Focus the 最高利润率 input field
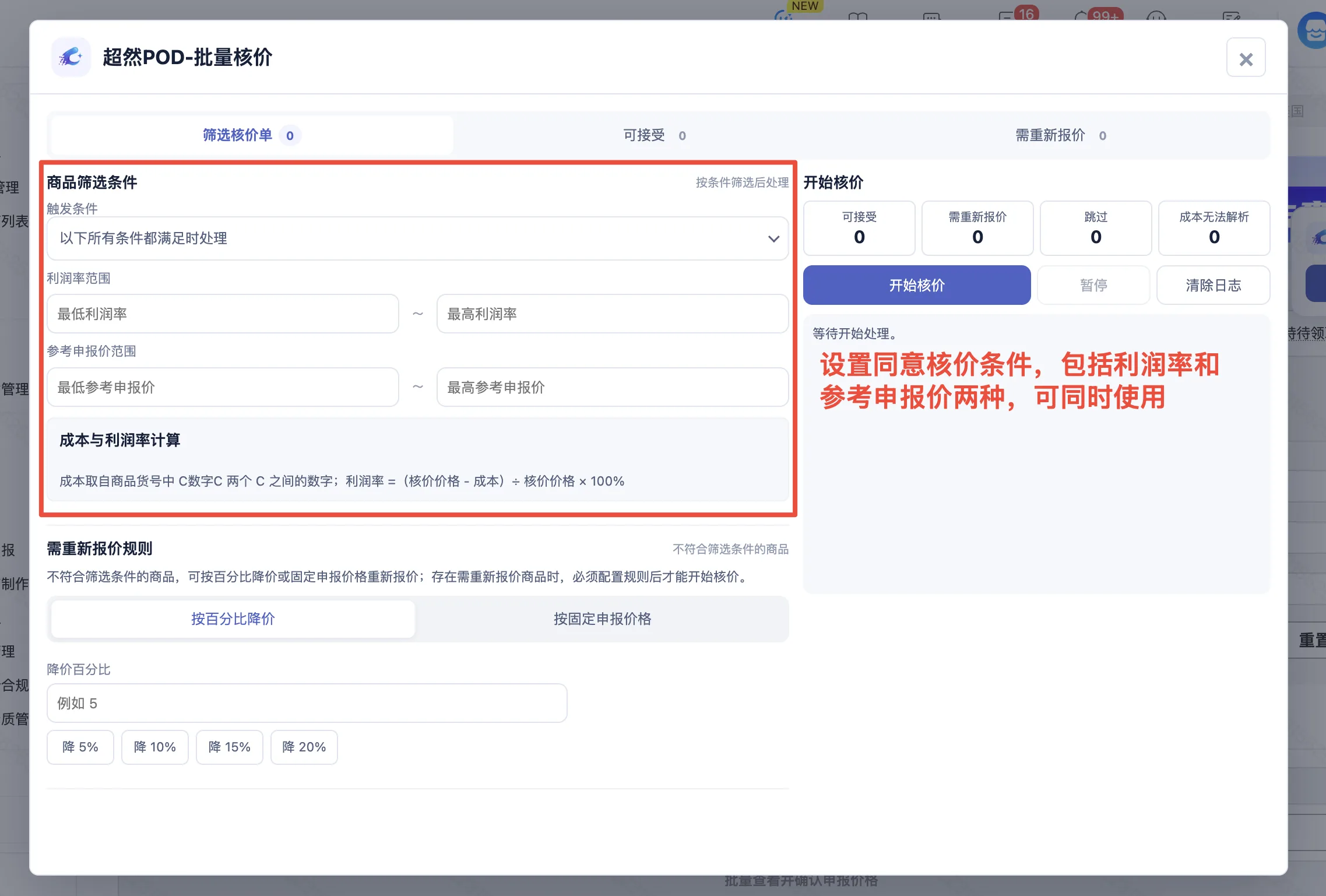 point(612,314)
